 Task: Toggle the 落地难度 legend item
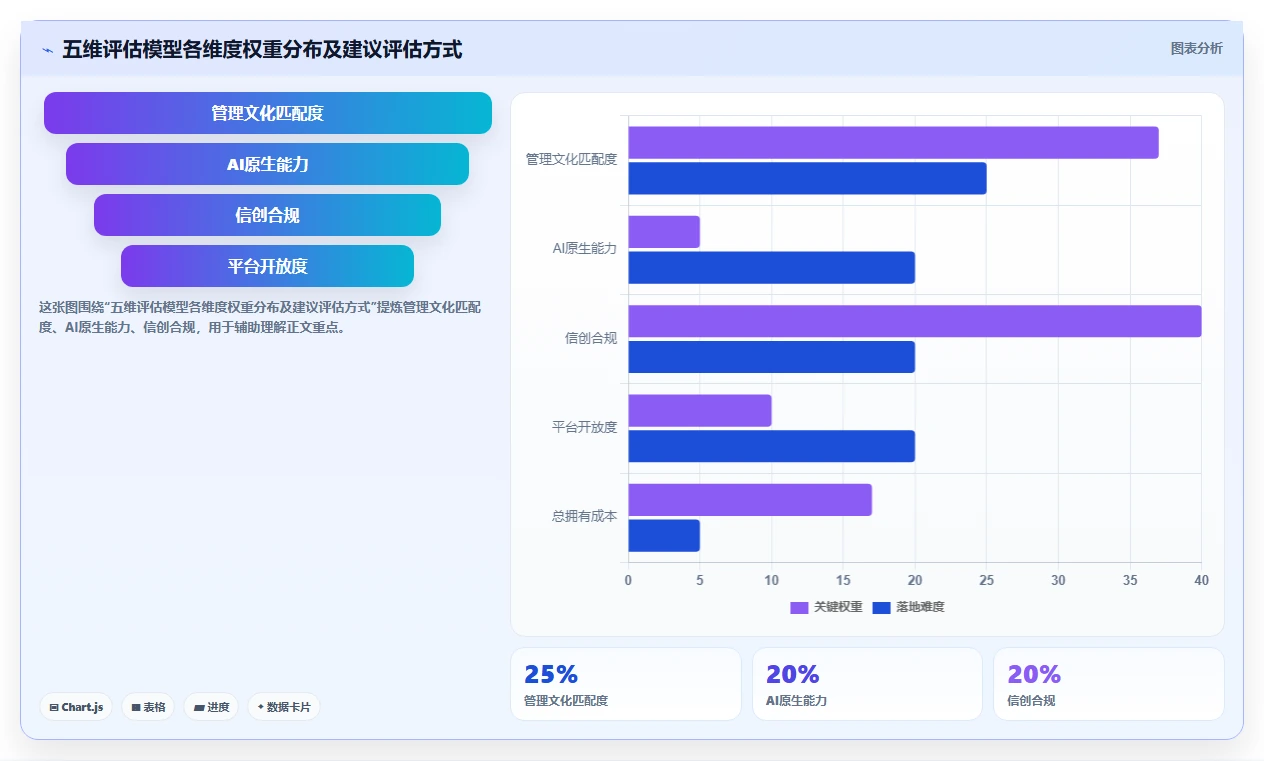point(908,607)
